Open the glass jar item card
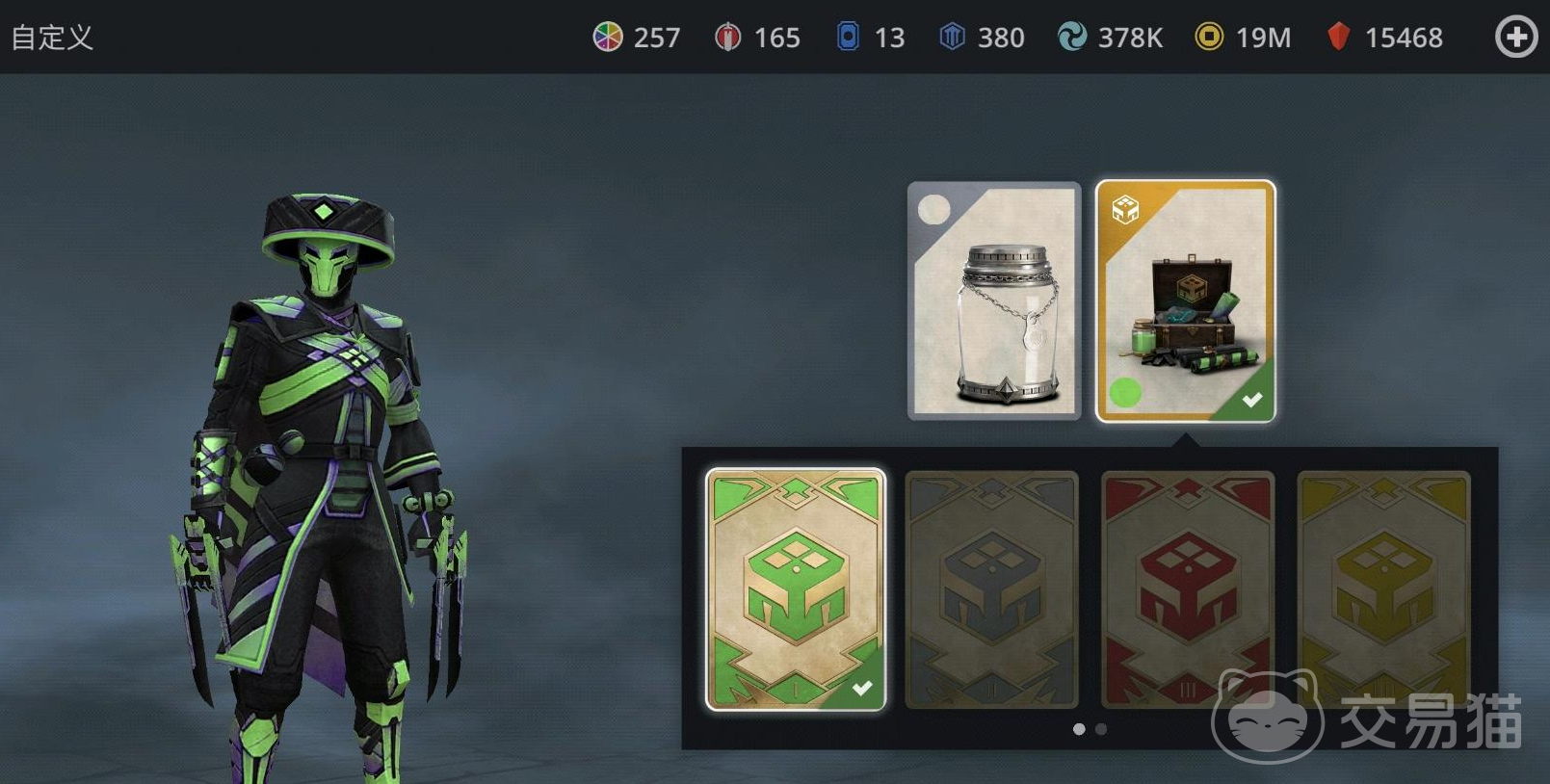 coord(994,301)
